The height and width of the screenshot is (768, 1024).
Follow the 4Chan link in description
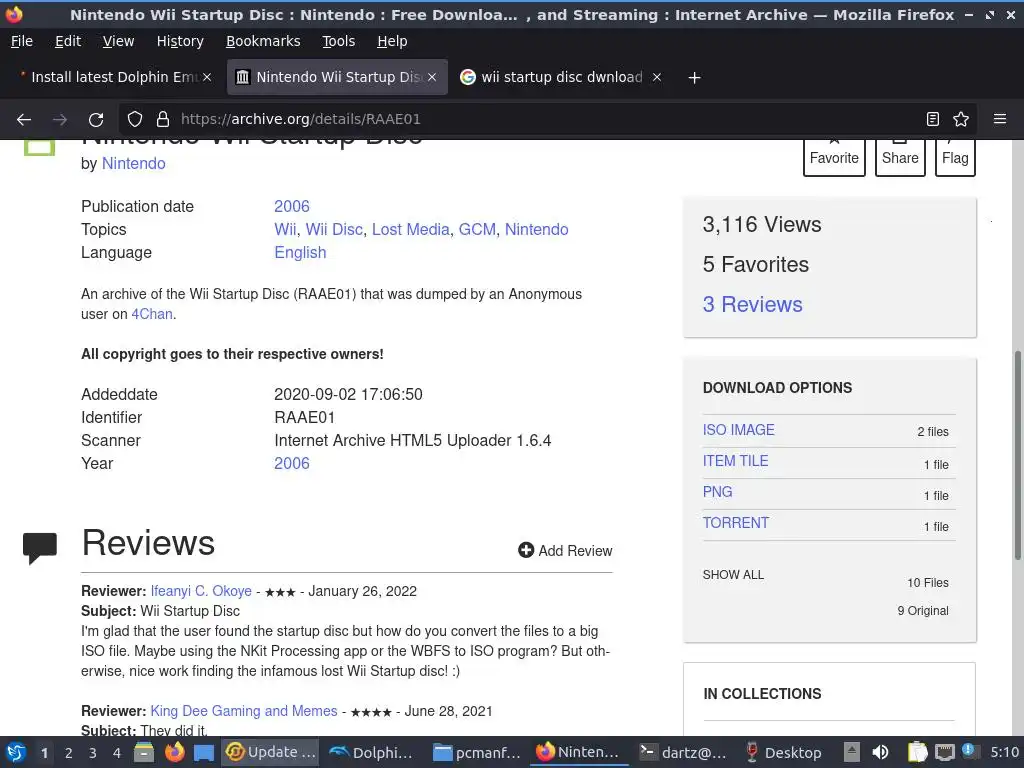tap(152, 314)
